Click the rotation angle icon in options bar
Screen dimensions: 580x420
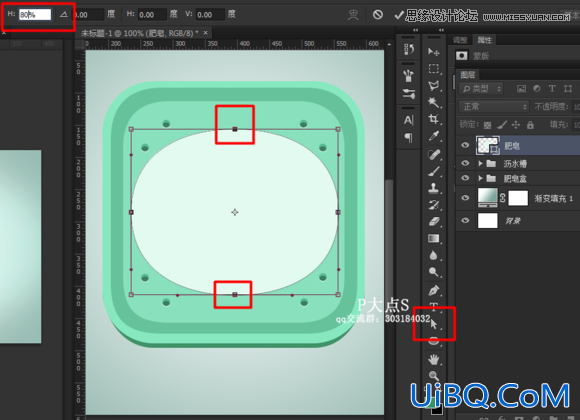tap(64, 14)
